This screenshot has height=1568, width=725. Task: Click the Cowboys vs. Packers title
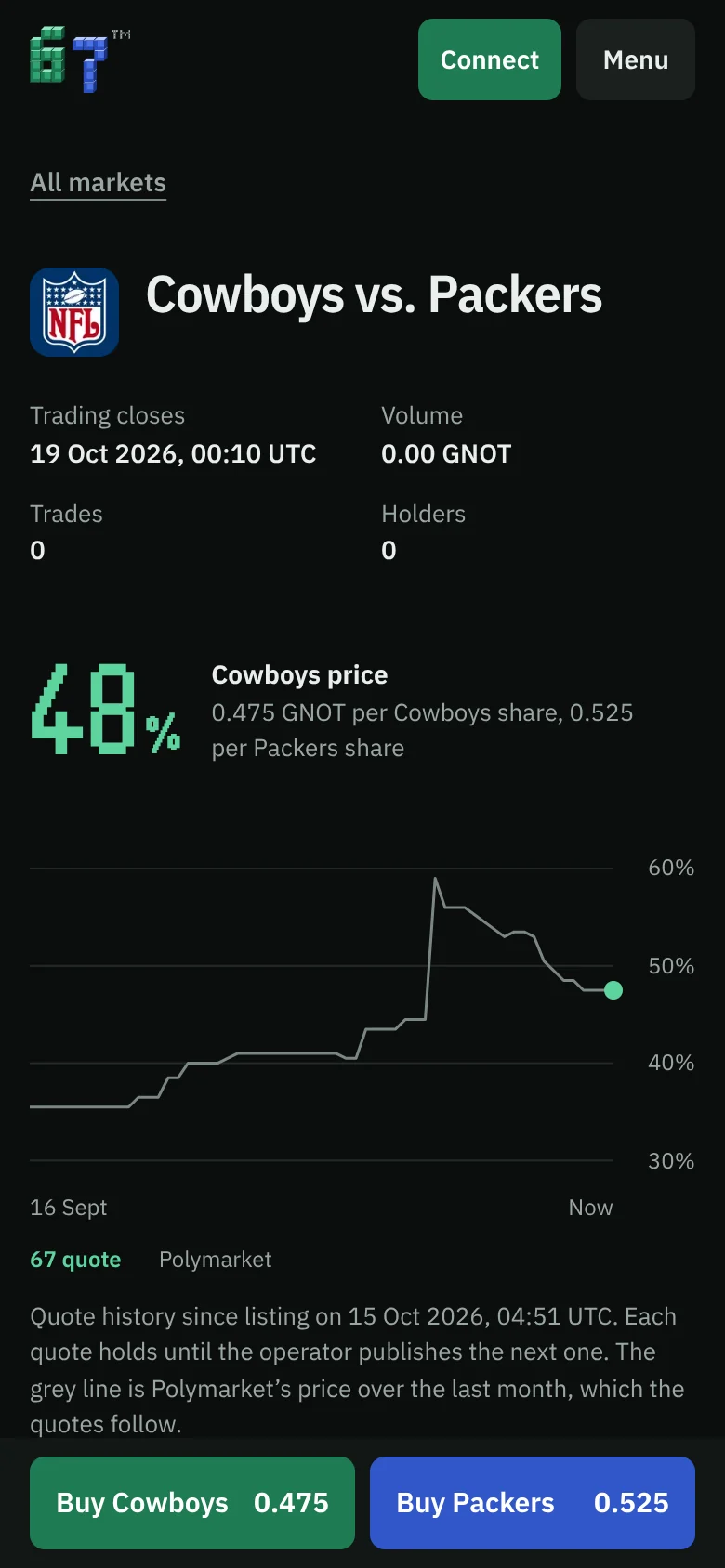point(375,295)
